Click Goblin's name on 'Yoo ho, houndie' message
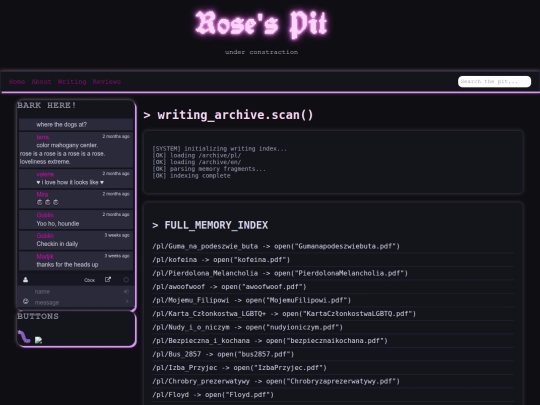Viewport: 540px width, 405px height. [x=45, y=215]
